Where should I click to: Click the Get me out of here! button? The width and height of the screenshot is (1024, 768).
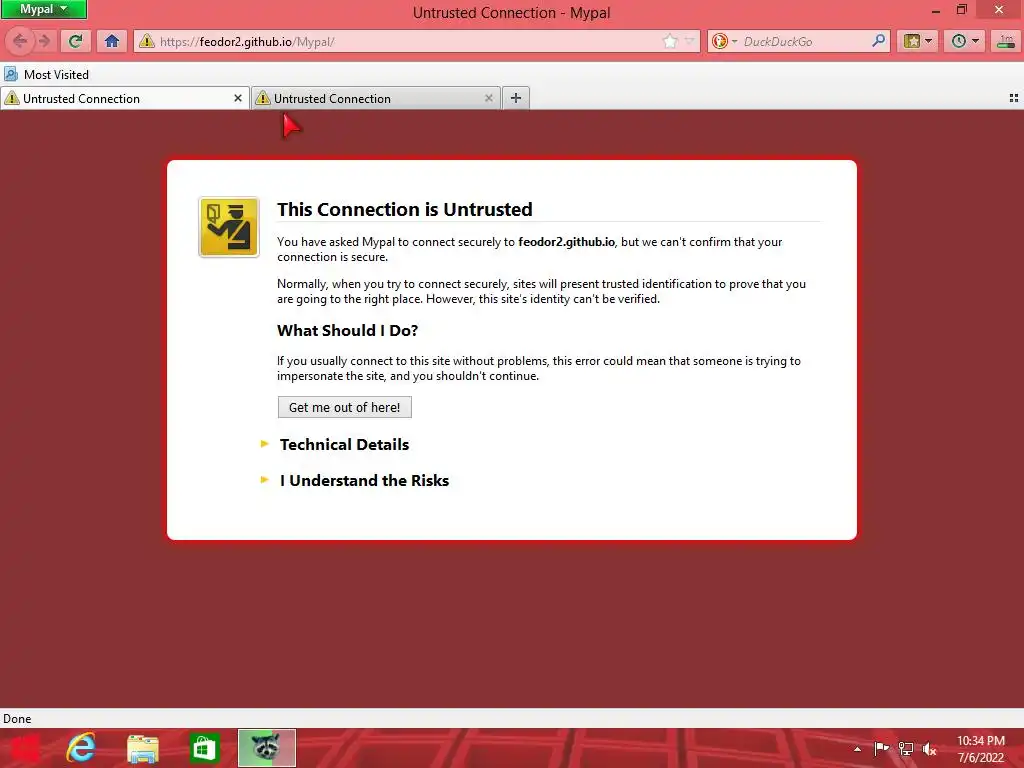345,408
